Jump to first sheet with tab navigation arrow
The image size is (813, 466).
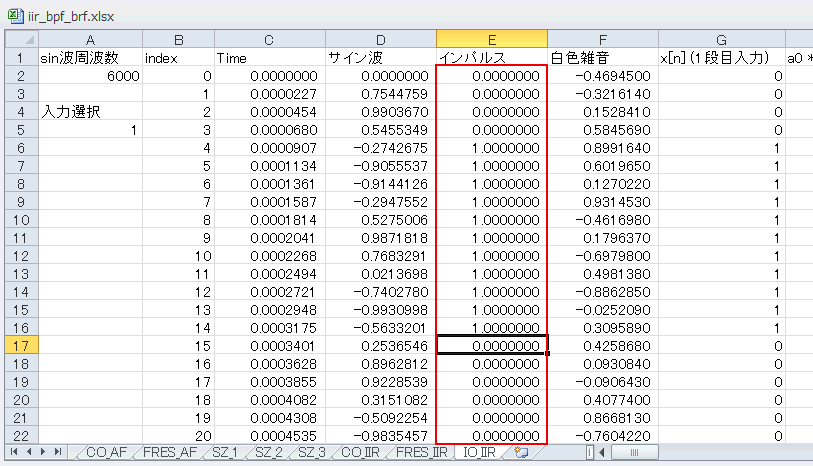[x=14, y=452]
